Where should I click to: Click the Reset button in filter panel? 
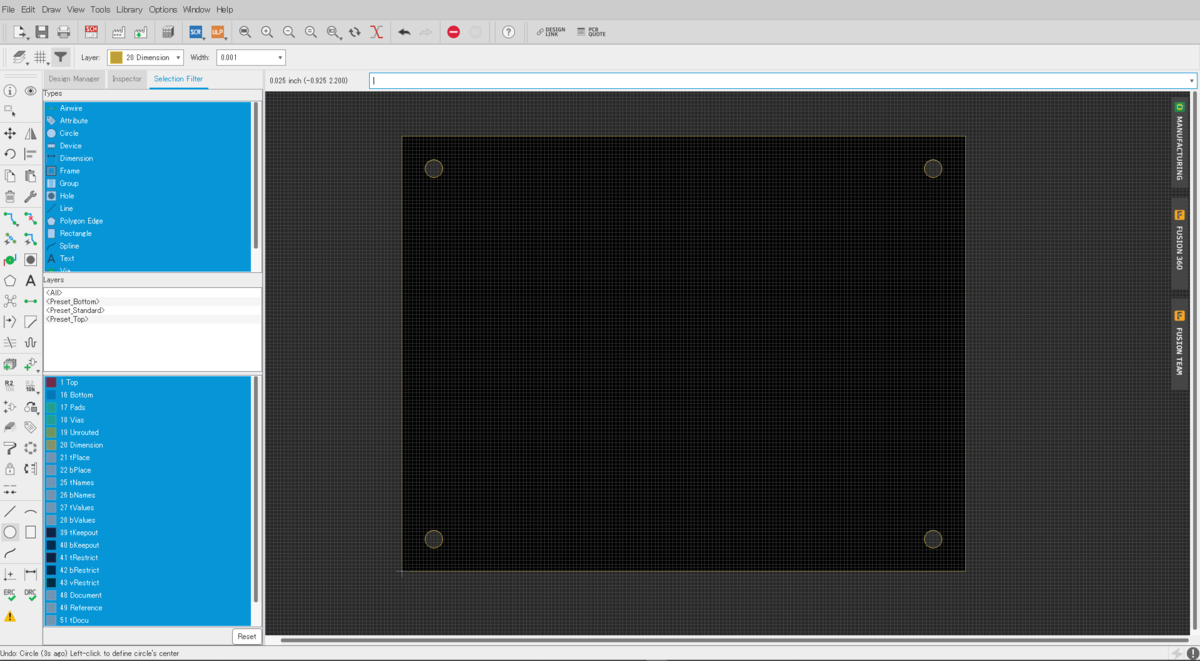[246, 636]
